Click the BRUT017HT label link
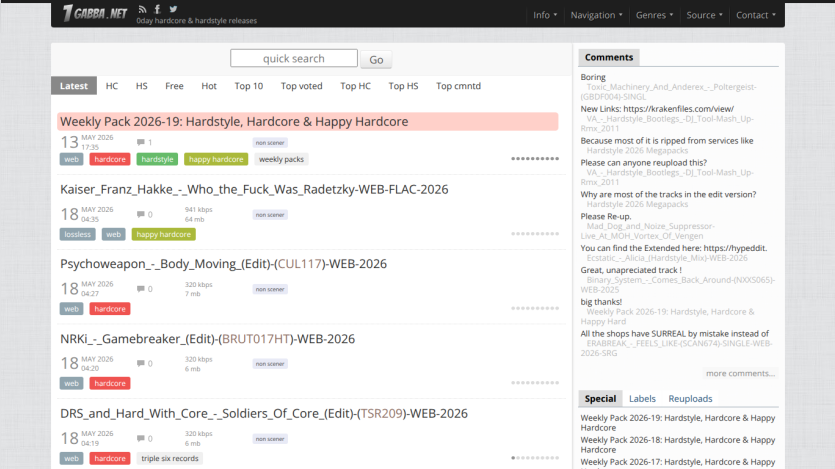The image size is (835, 469). [x=256, y=339]
